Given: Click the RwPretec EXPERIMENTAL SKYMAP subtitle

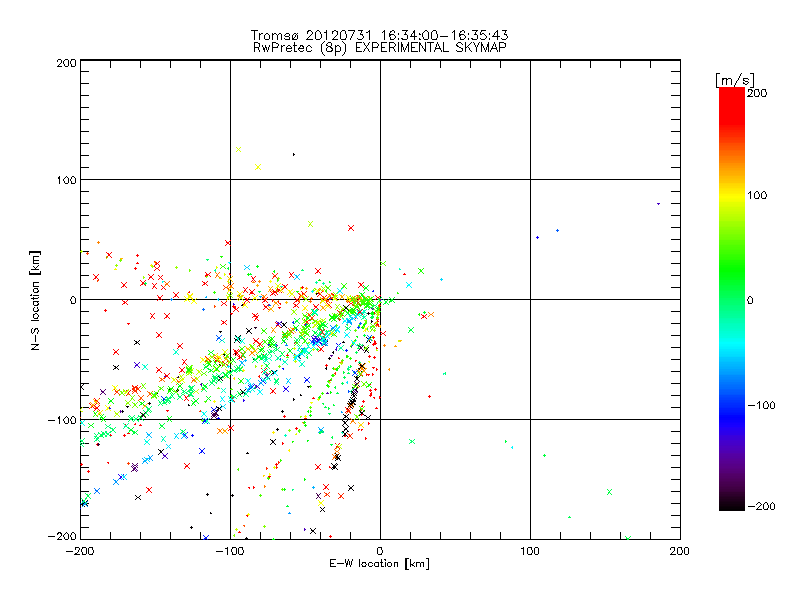Looking at the screenshot, I should pos(380,46).
